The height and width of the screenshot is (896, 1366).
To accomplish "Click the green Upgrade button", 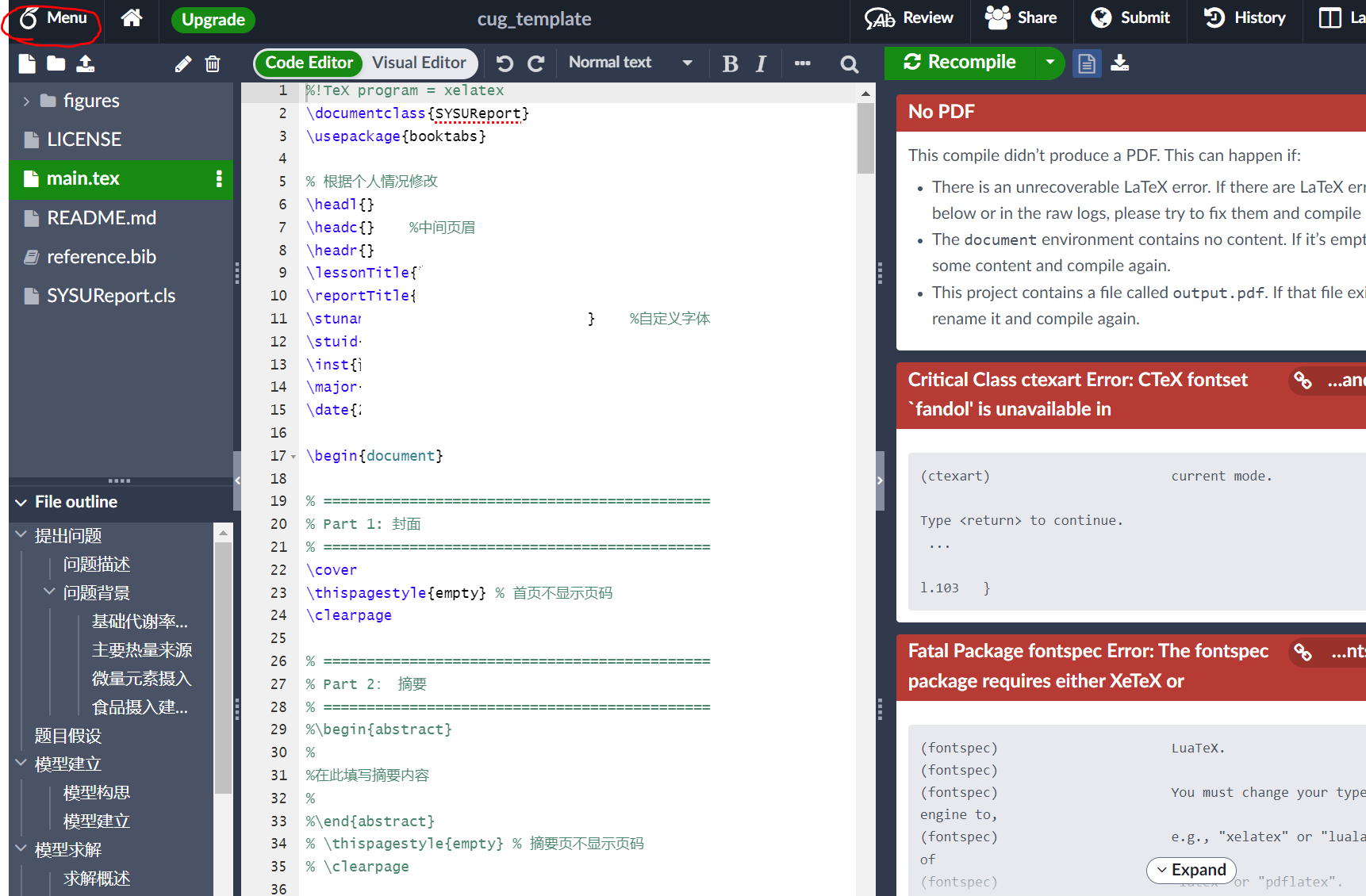I will (x=213, y=20).
